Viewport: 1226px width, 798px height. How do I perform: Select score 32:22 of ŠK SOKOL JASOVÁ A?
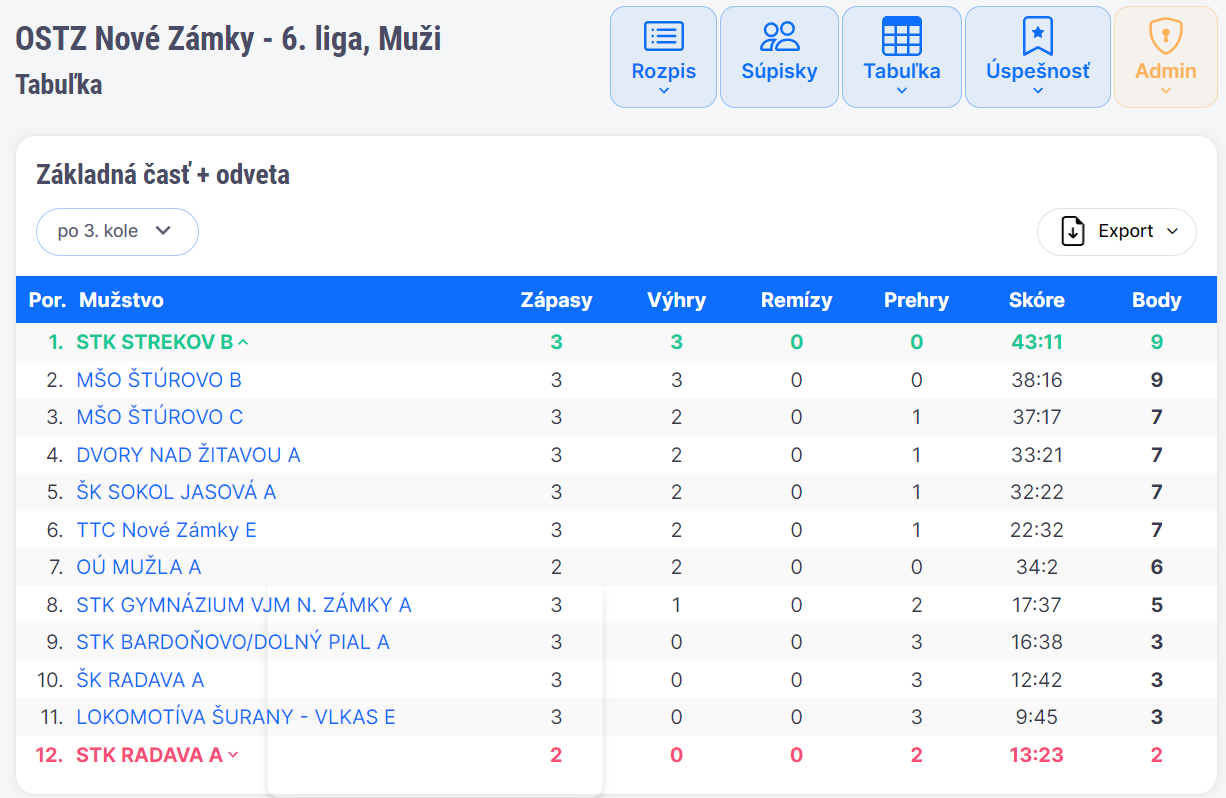[1037, 492]
